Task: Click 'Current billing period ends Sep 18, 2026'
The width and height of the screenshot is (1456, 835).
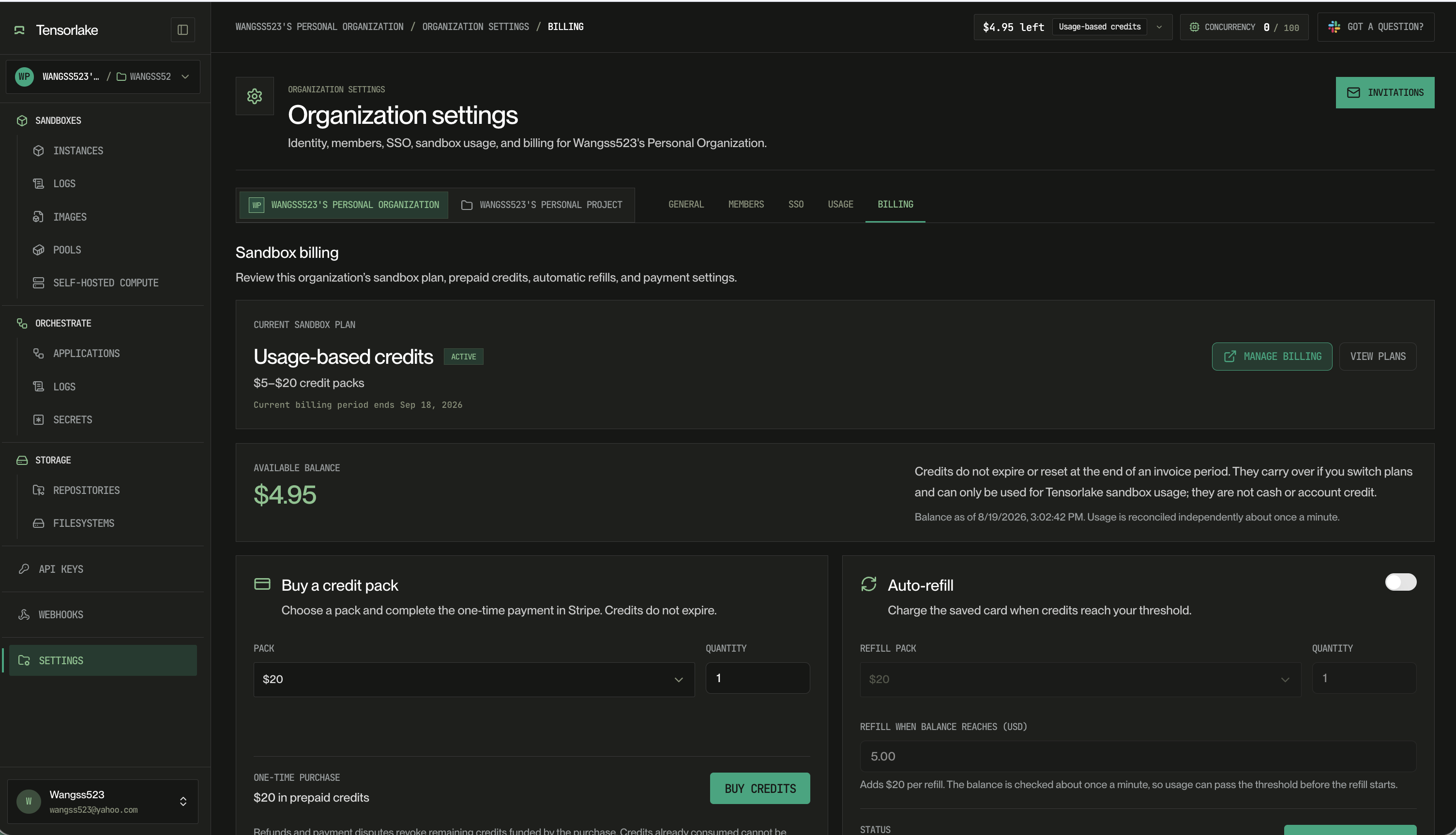Action: pyautogui.click(x=358, y=405)
